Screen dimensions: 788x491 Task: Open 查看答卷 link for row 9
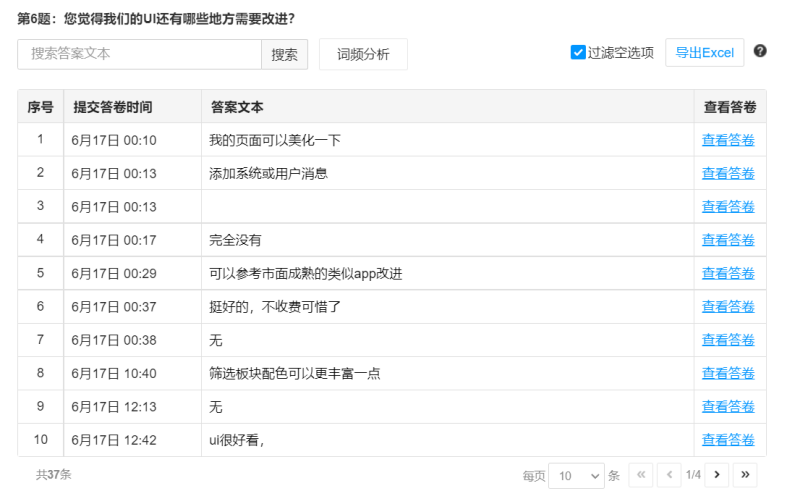pyautogui.click(x=728, y=407)
